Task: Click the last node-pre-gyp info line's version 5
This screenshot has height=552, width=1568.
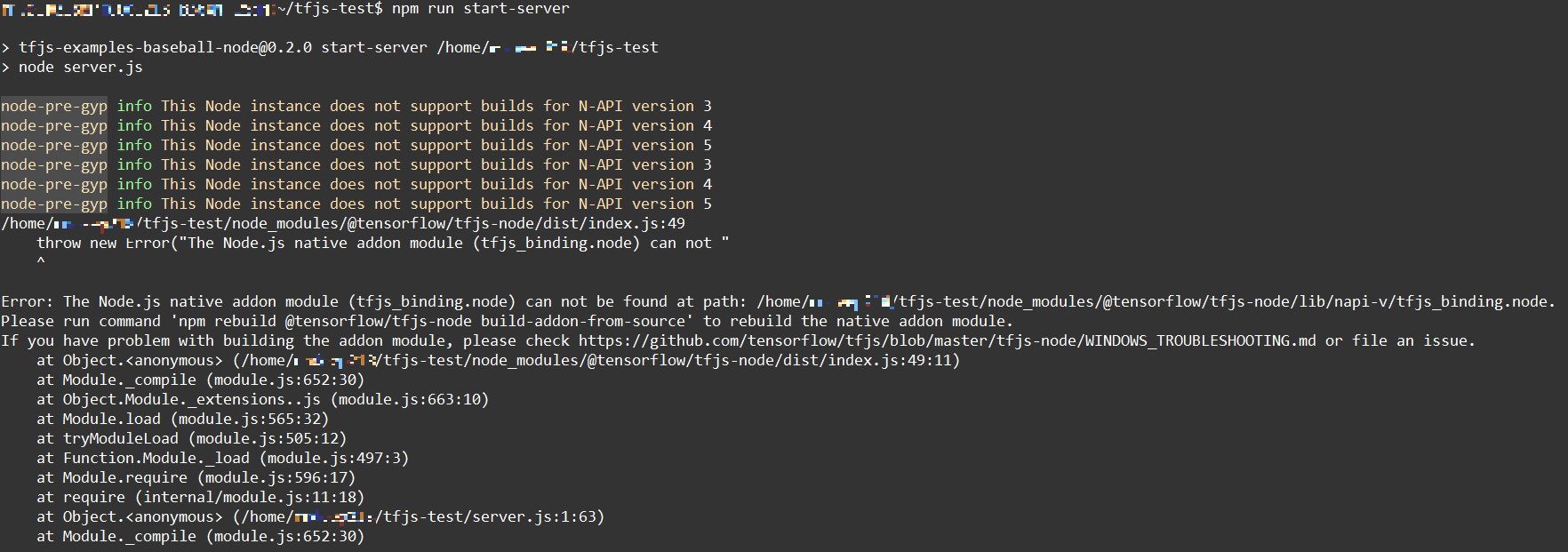Action: [672, 204]
